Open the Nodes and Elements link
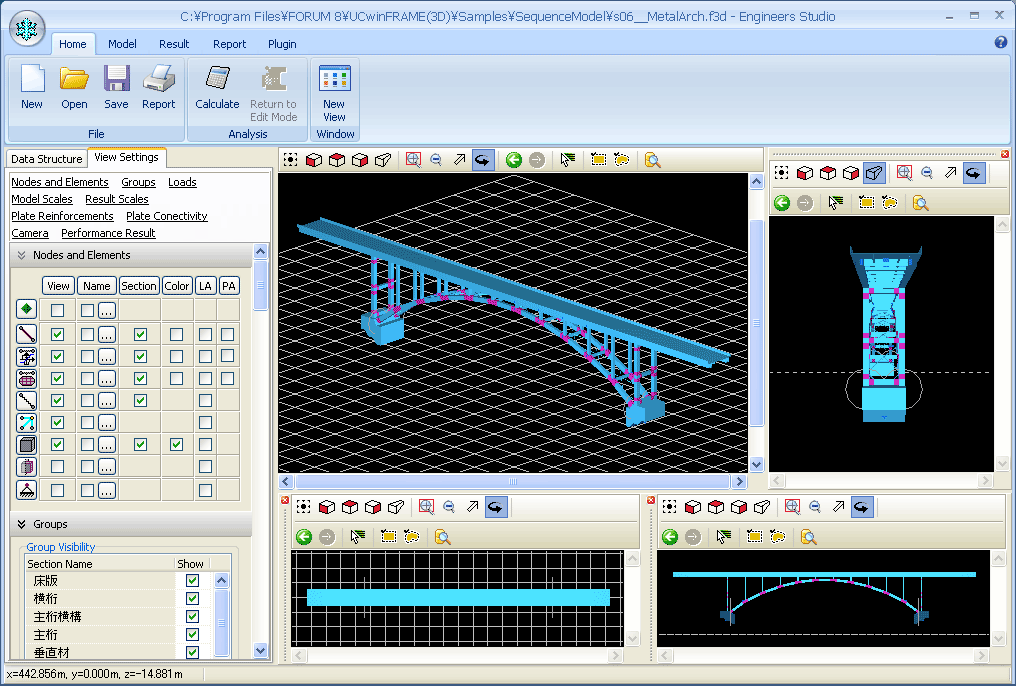This screenshot has height=686, width=1016. [60, 182]
